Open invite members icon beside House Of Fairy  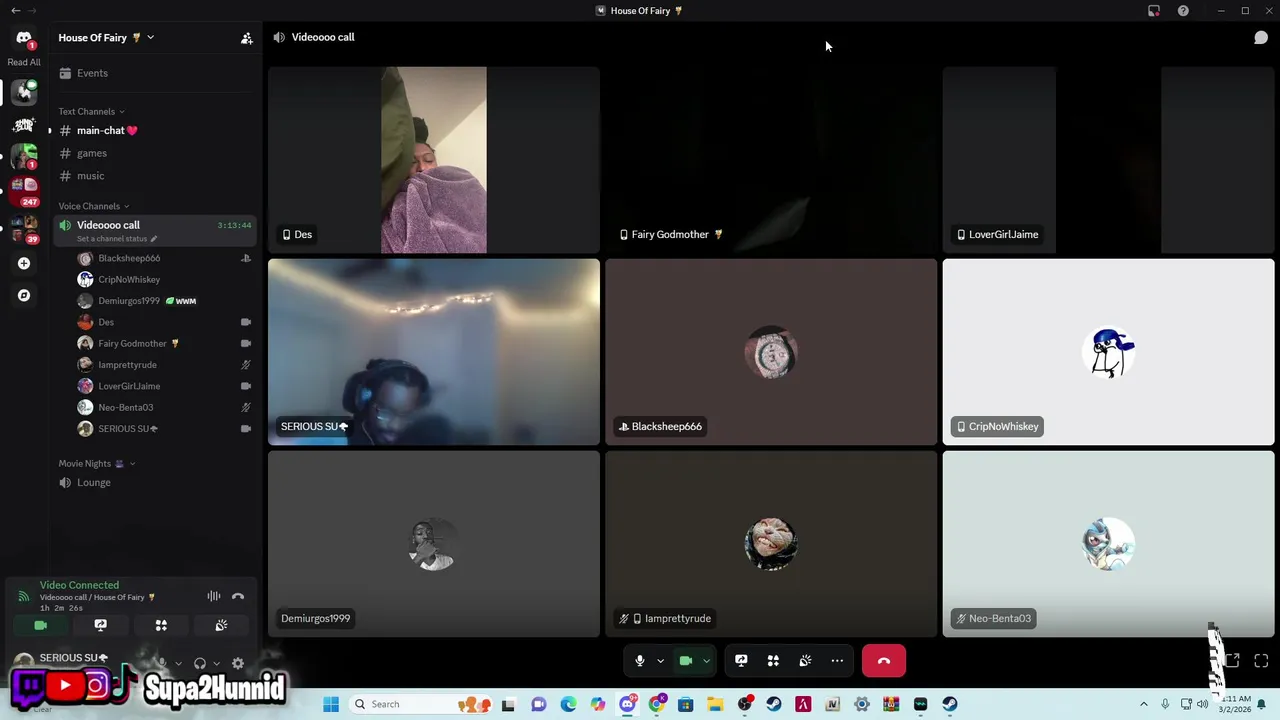(x=246, y=38)
